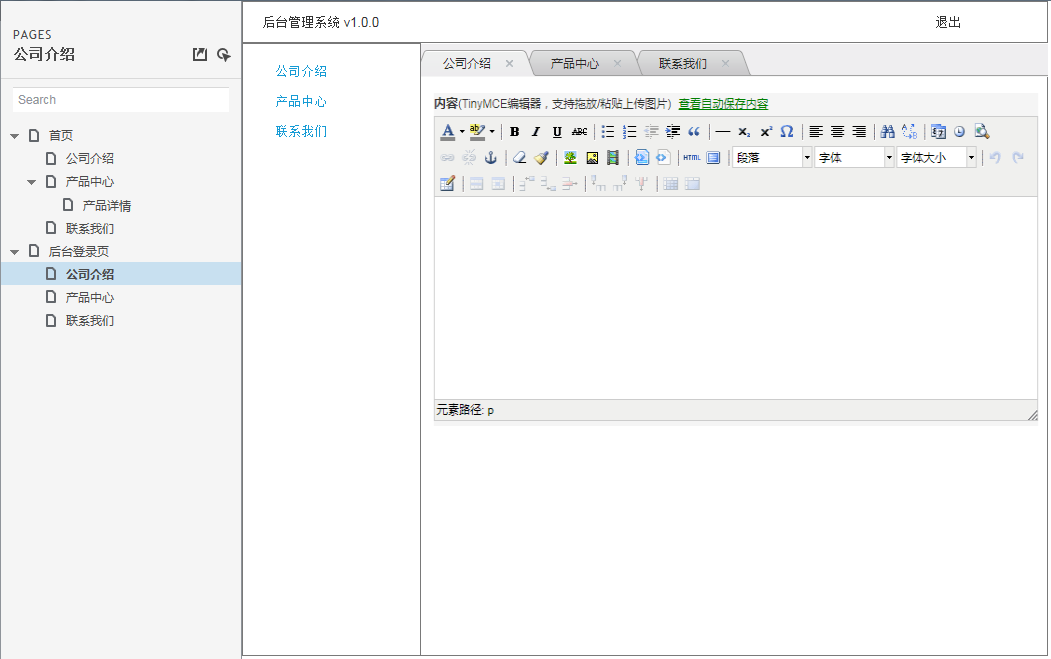The height and width of the screenshot is (659, 1051).
Task: Toggle subscript formatting
Action: [744, 131]
